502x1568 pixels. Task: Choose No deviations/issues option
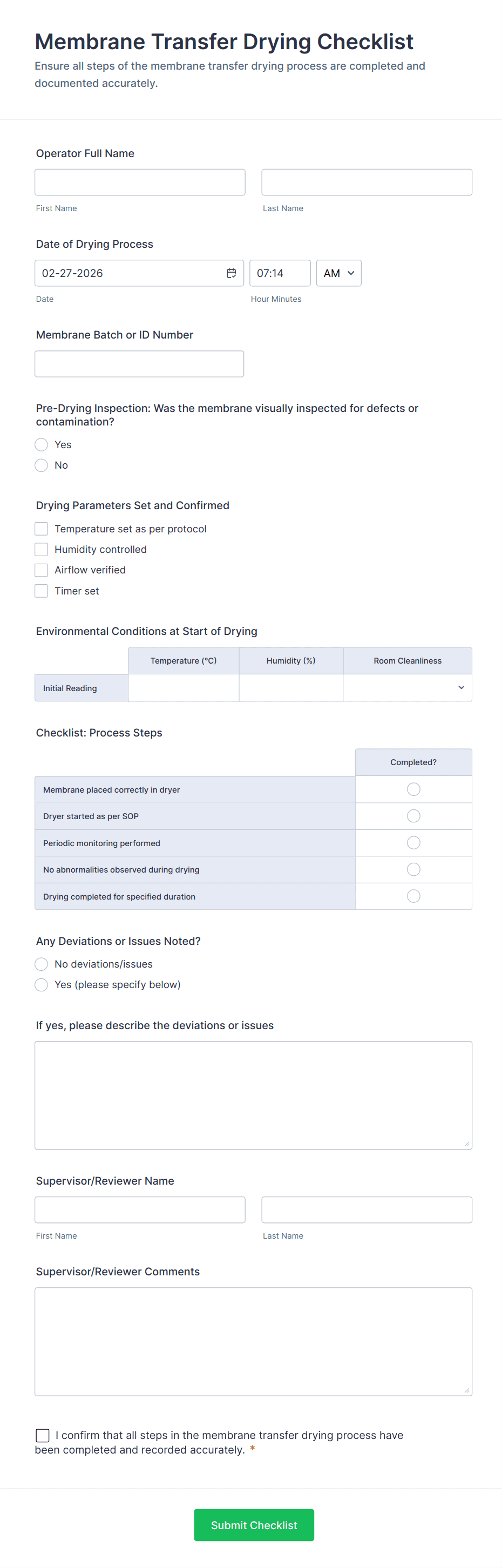click(42, 964)
